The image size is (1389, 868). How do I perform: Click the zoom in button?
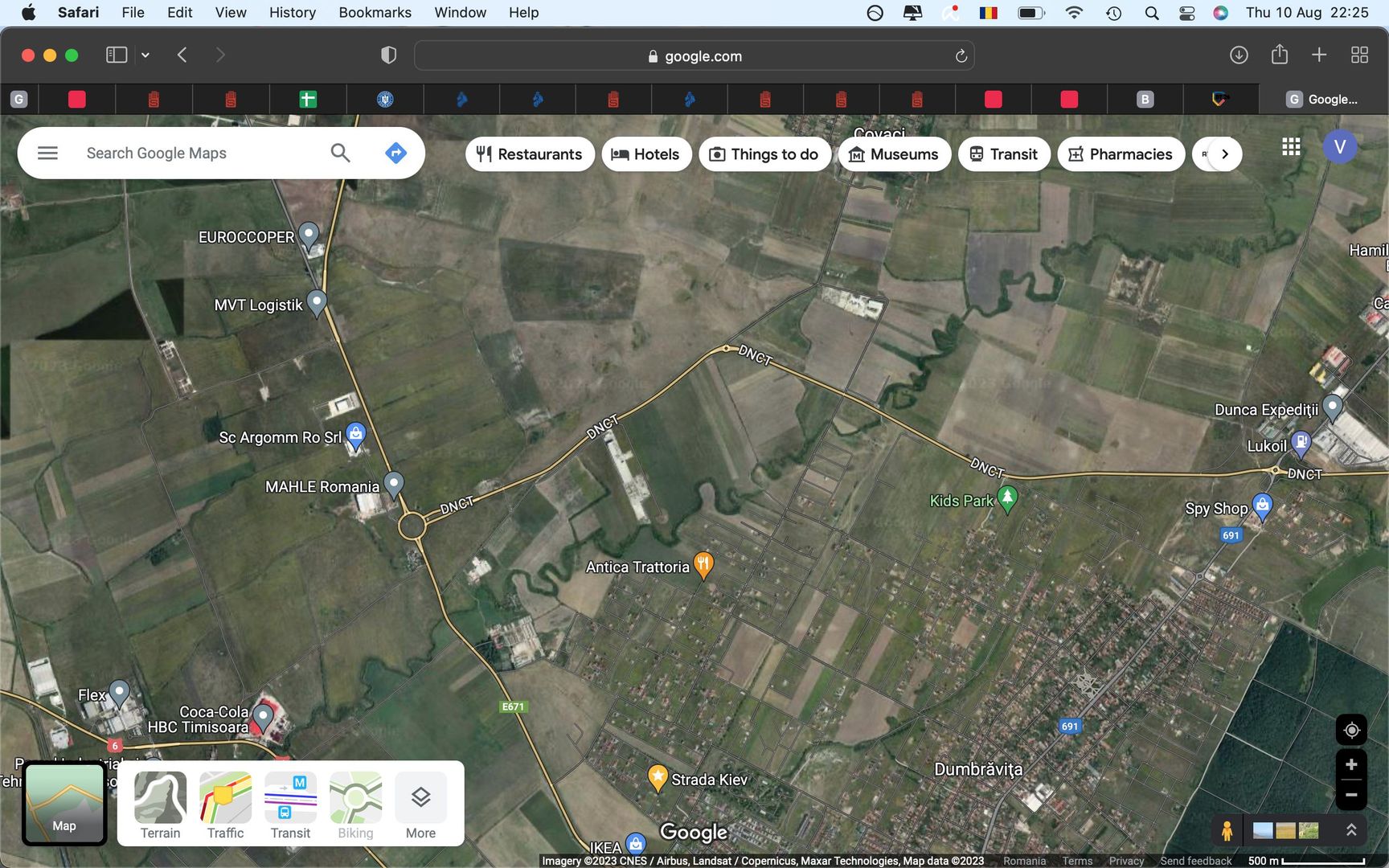pyautogui.click(x=1351, y=764)
